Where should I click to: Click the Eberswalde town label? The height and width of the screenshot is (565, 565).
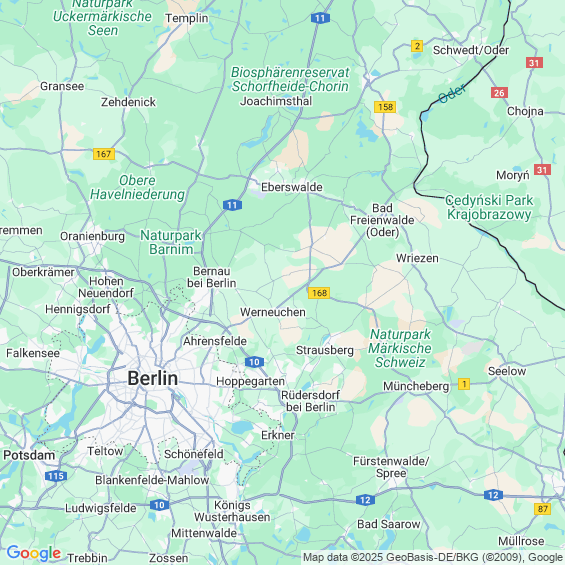(x=292, y=187)
